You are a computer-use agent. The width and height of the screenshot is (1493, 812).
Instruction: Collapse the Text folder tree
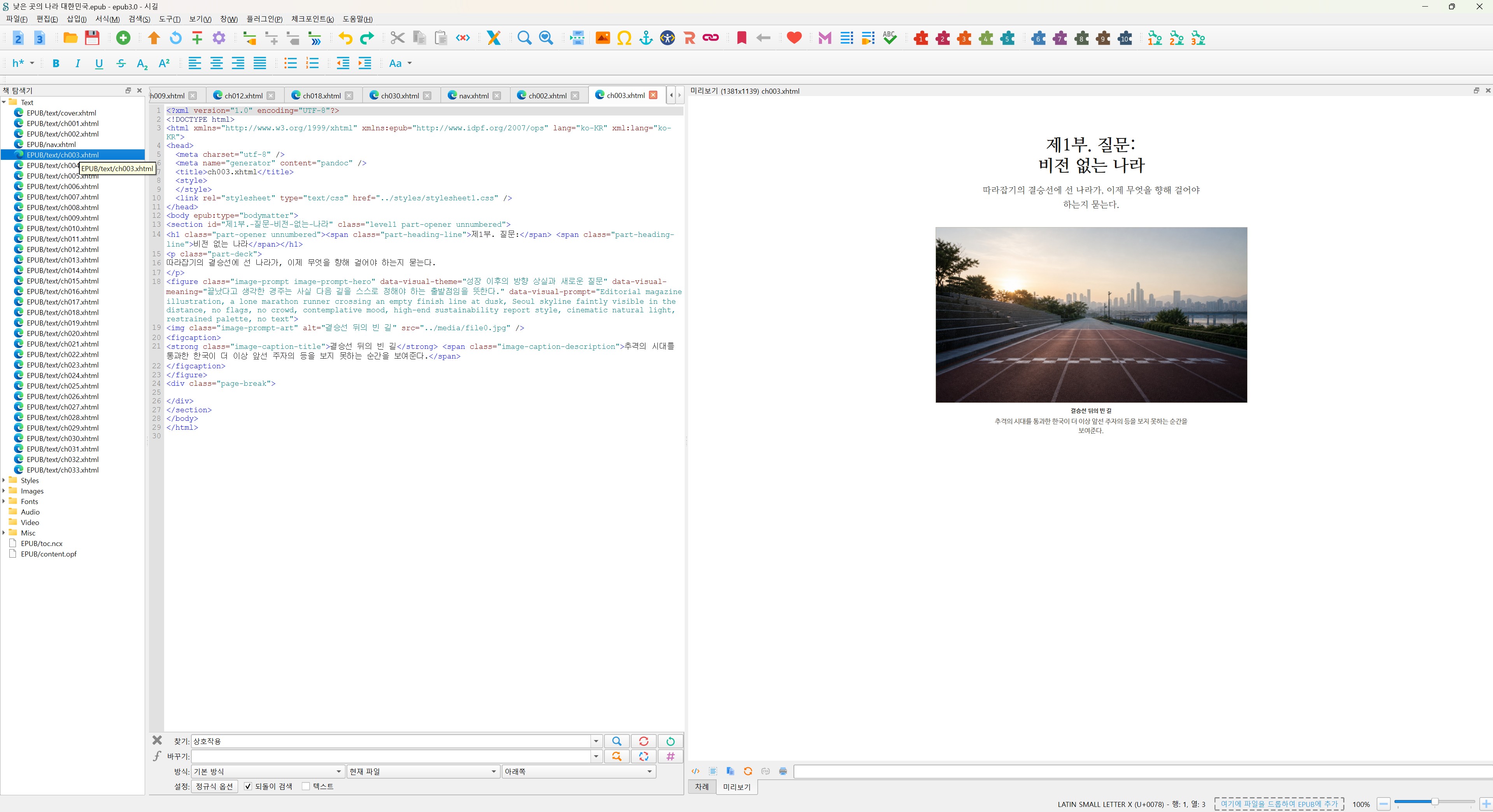(x=4, y=103)
